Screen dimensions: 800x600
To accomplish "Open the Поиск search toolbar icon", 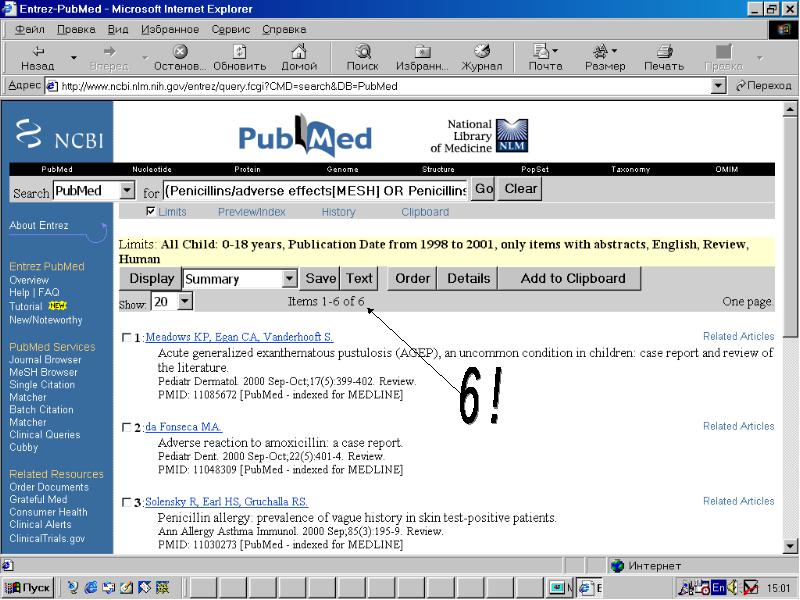I will 363,51.
